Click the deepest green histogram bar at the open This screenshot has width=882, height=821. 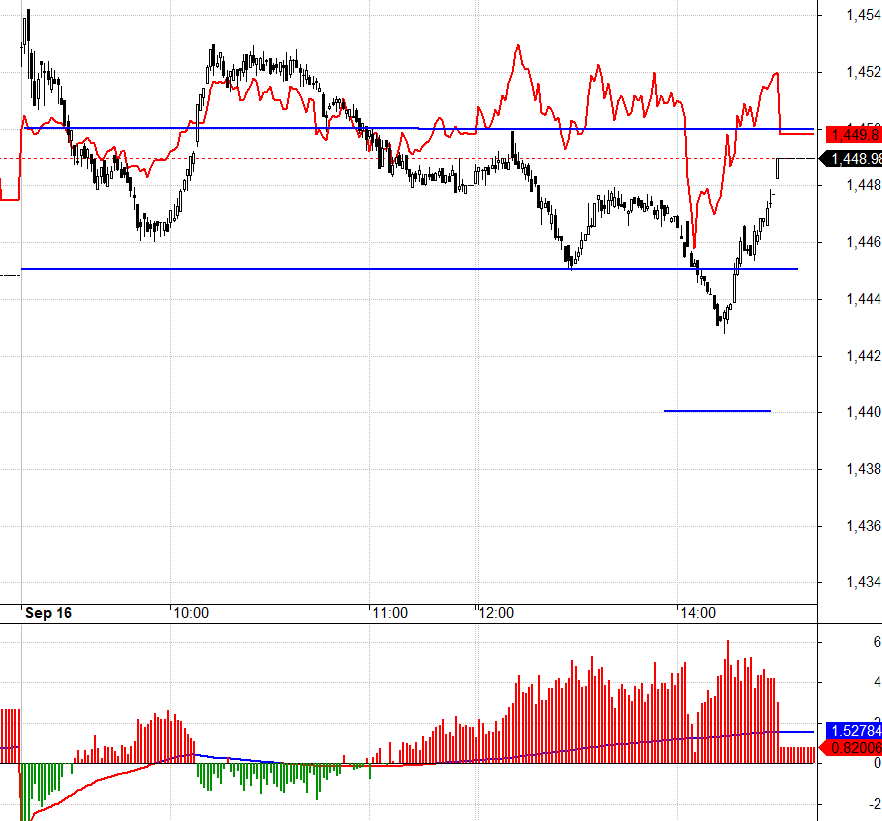click(x=23, y=792)
